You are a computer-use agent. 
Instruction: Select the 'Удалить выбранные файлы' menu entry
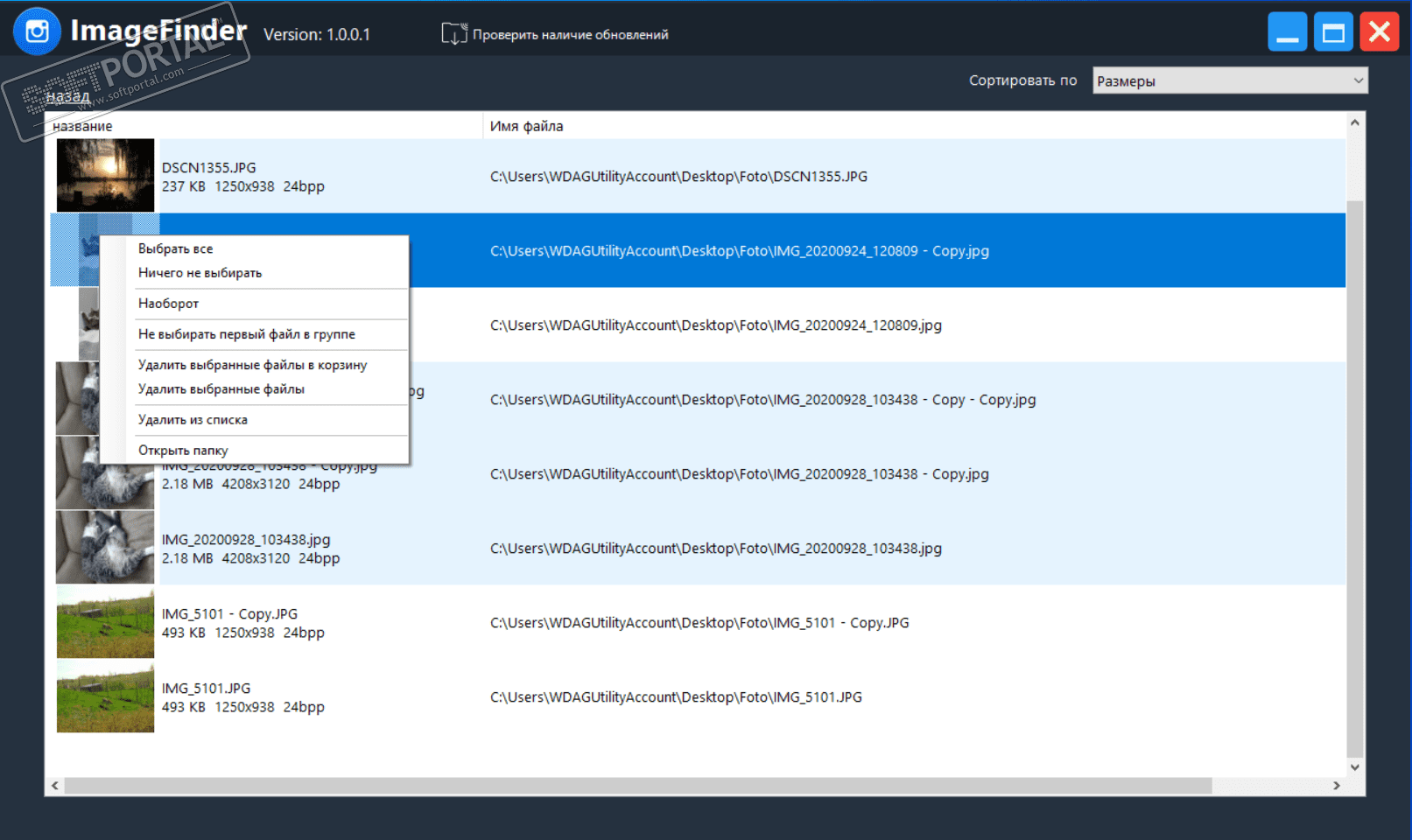click(x=255, y=389)
